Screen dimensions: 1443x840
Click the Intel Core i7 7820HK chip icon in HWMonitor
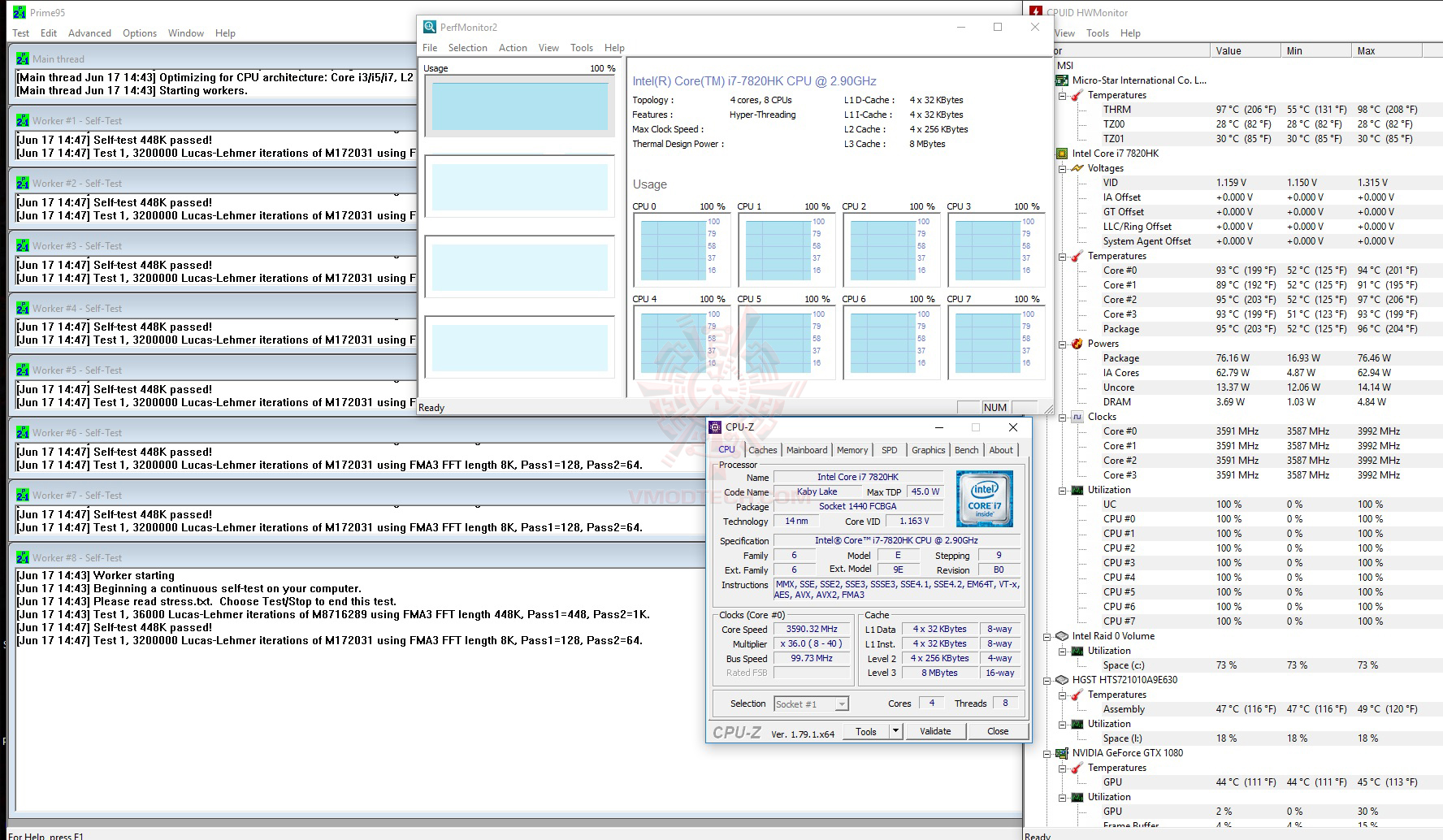[x=1061, y=154]
